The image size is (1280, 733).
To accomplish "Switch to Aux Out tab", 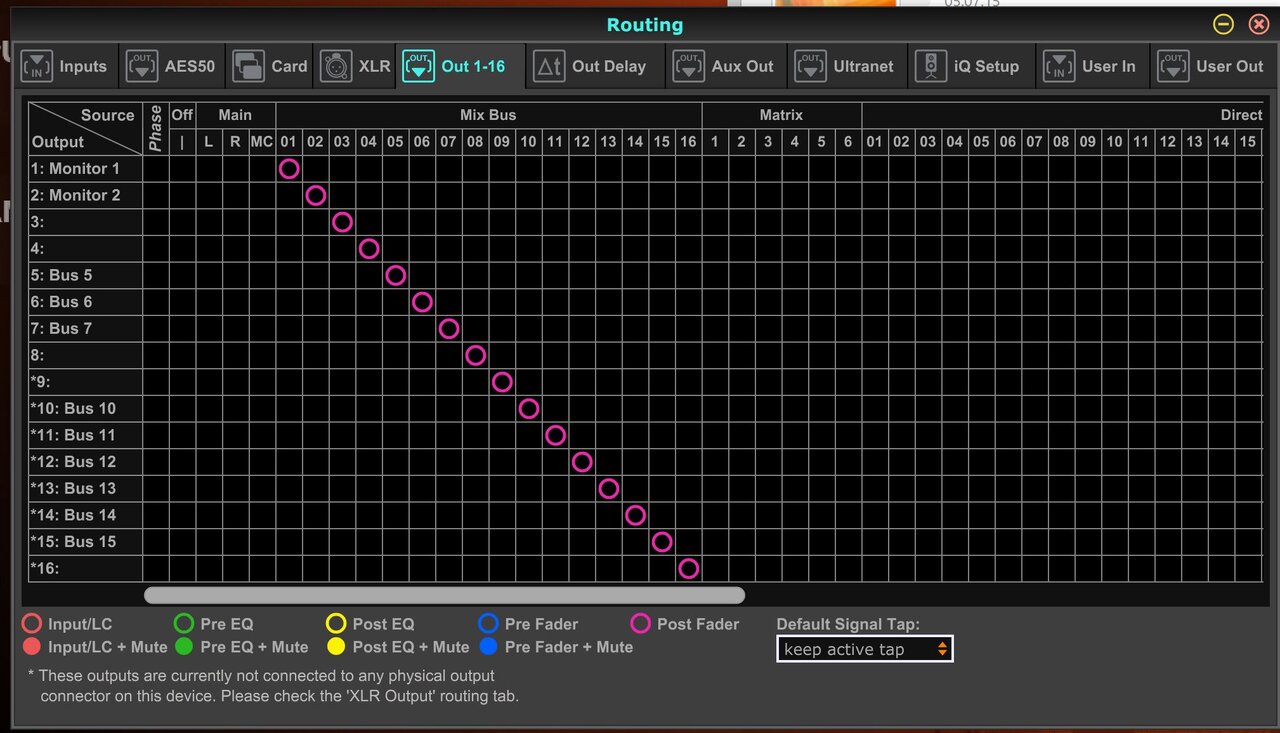I will (x=725, y=67).
